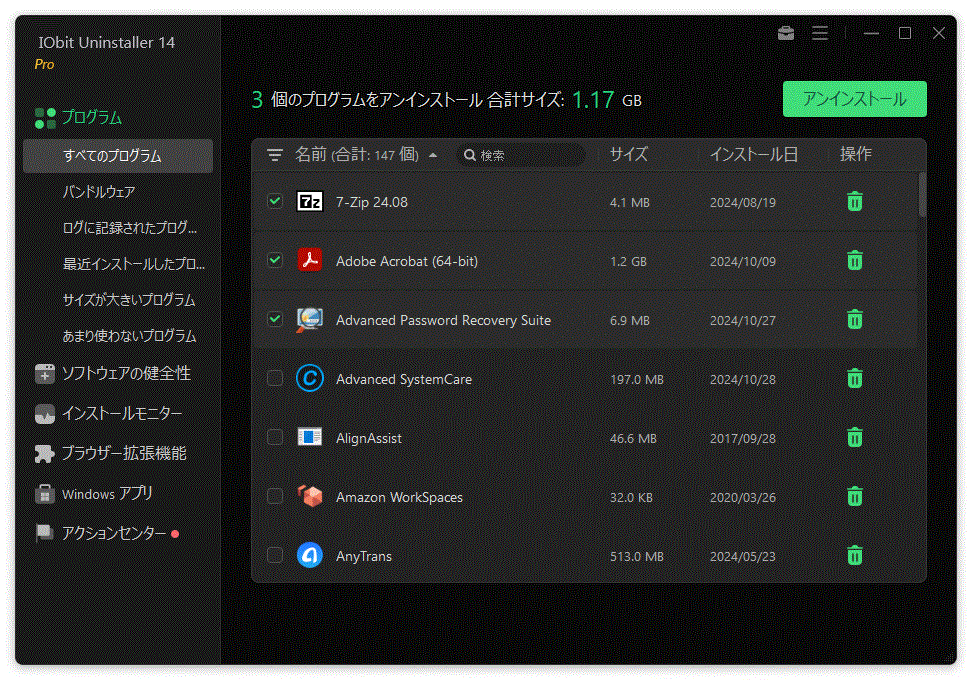Viewport: 972px width, 680px height.
Task: Click the 197.0 MB size value
Action: [x=637, y=379]
